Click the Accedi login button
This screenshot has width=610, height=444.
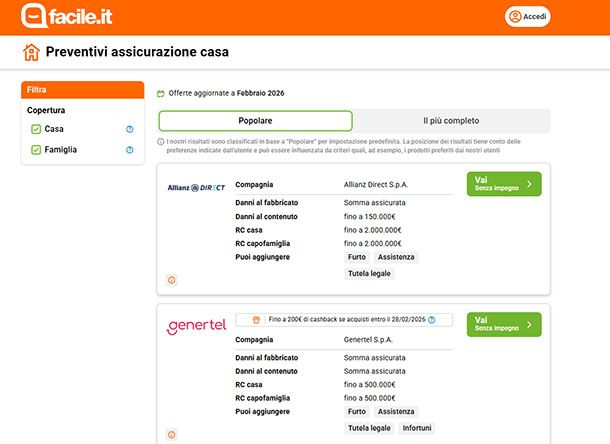coord(528,17)
